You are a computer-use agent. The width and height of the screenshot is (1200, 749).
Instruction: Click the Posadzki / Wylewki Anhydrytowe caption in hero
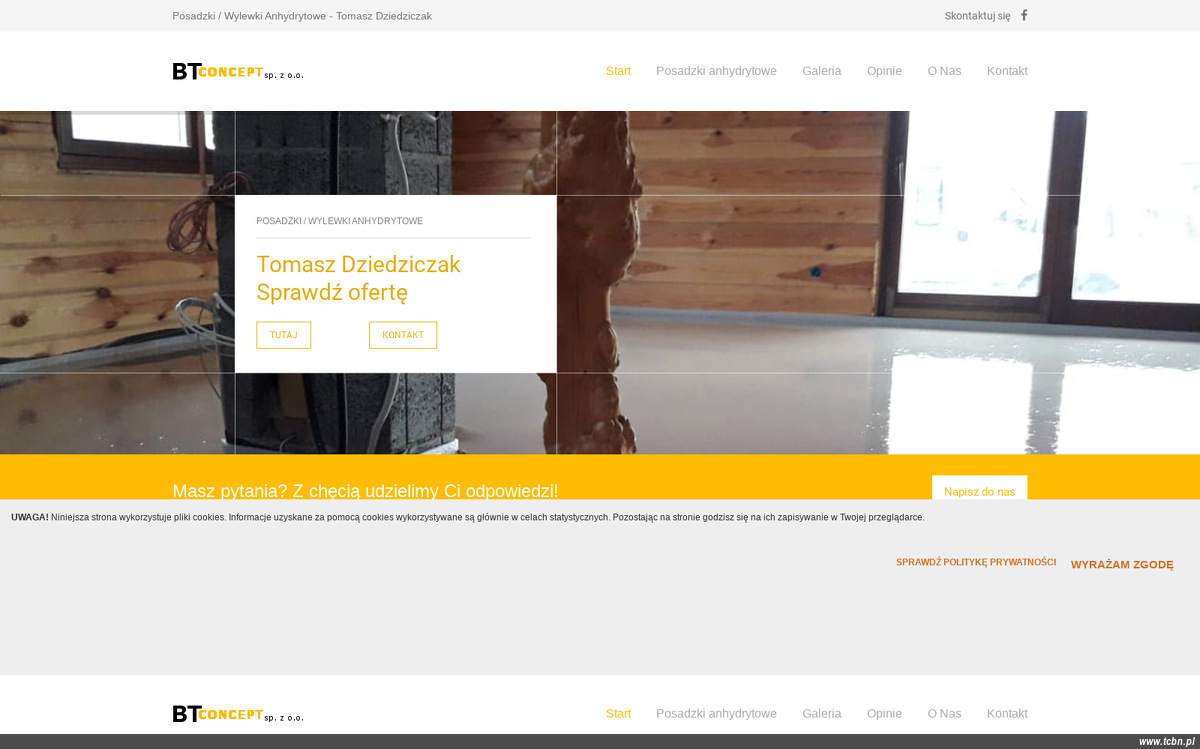tap(339, 221)
